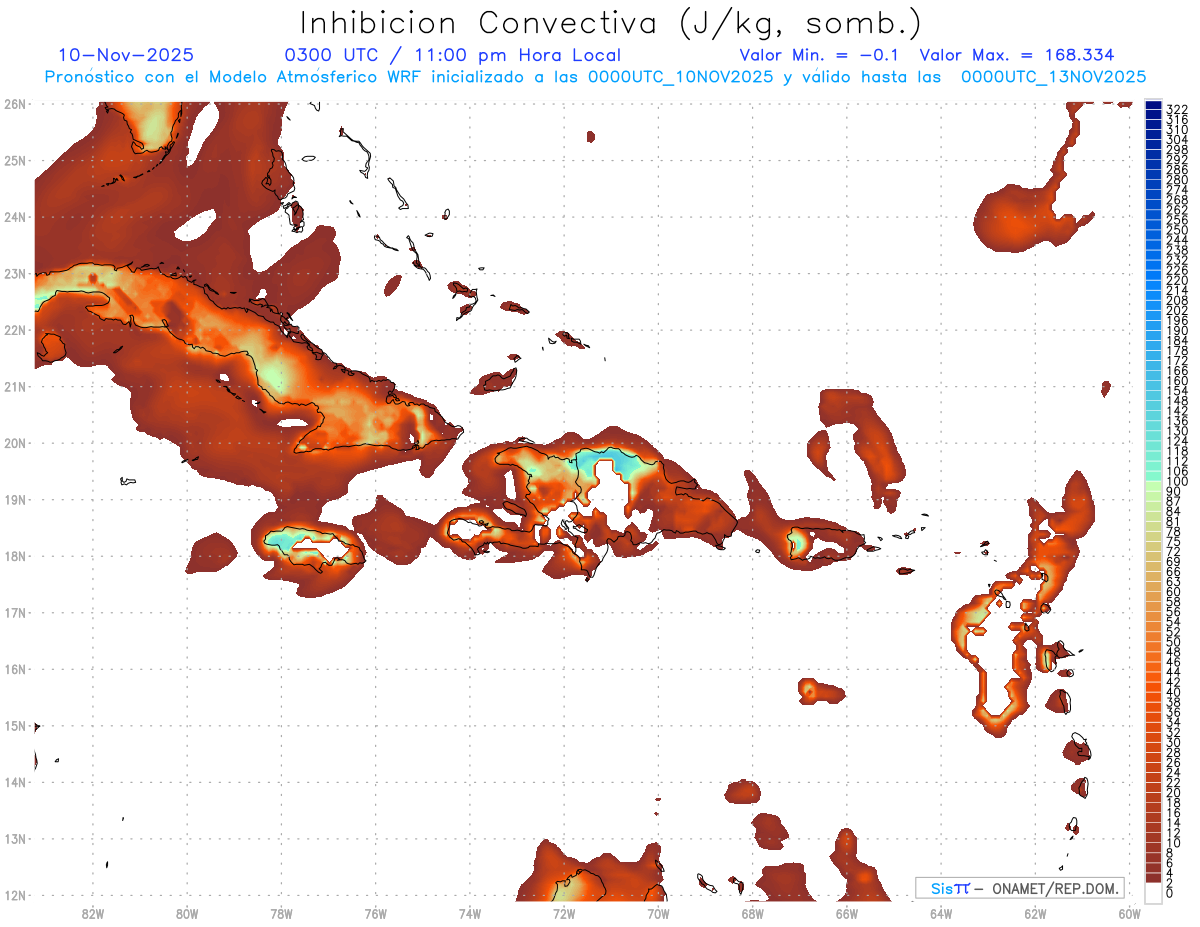Click the 26N latitude label

pyautogui.click(x=14, y=103)
